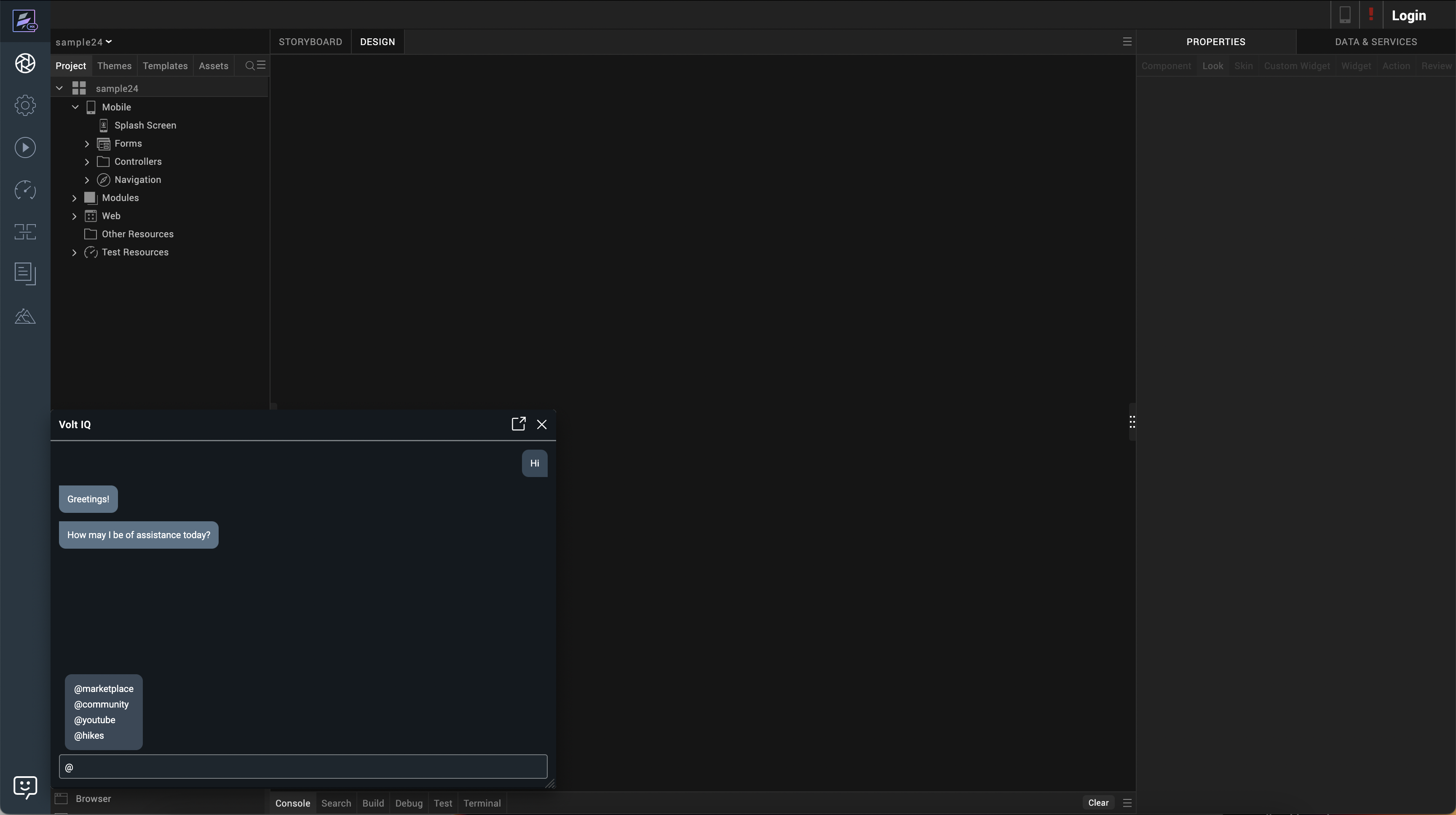
Task: Click the search icon in project panel
Action: pyautogui.click(x=249, y=66)
